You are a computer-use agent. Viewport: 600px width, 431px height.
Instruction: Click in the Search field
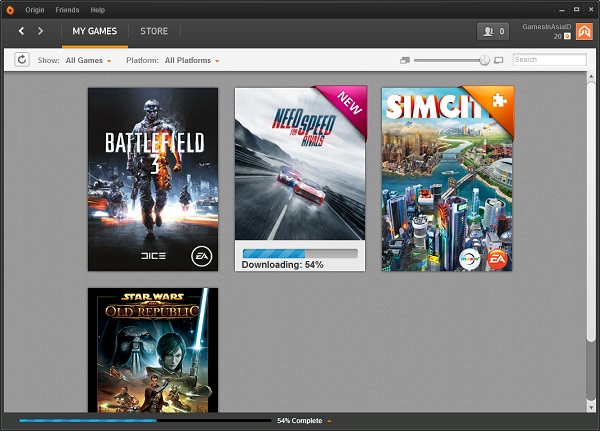pyautogui.click(x=549, y=60)
